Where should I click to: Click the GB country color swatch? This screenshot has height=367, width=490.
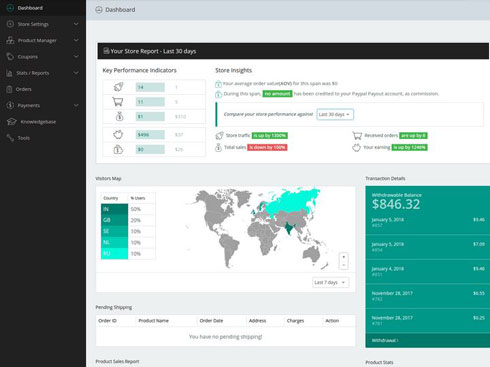(x=114, y=220)
